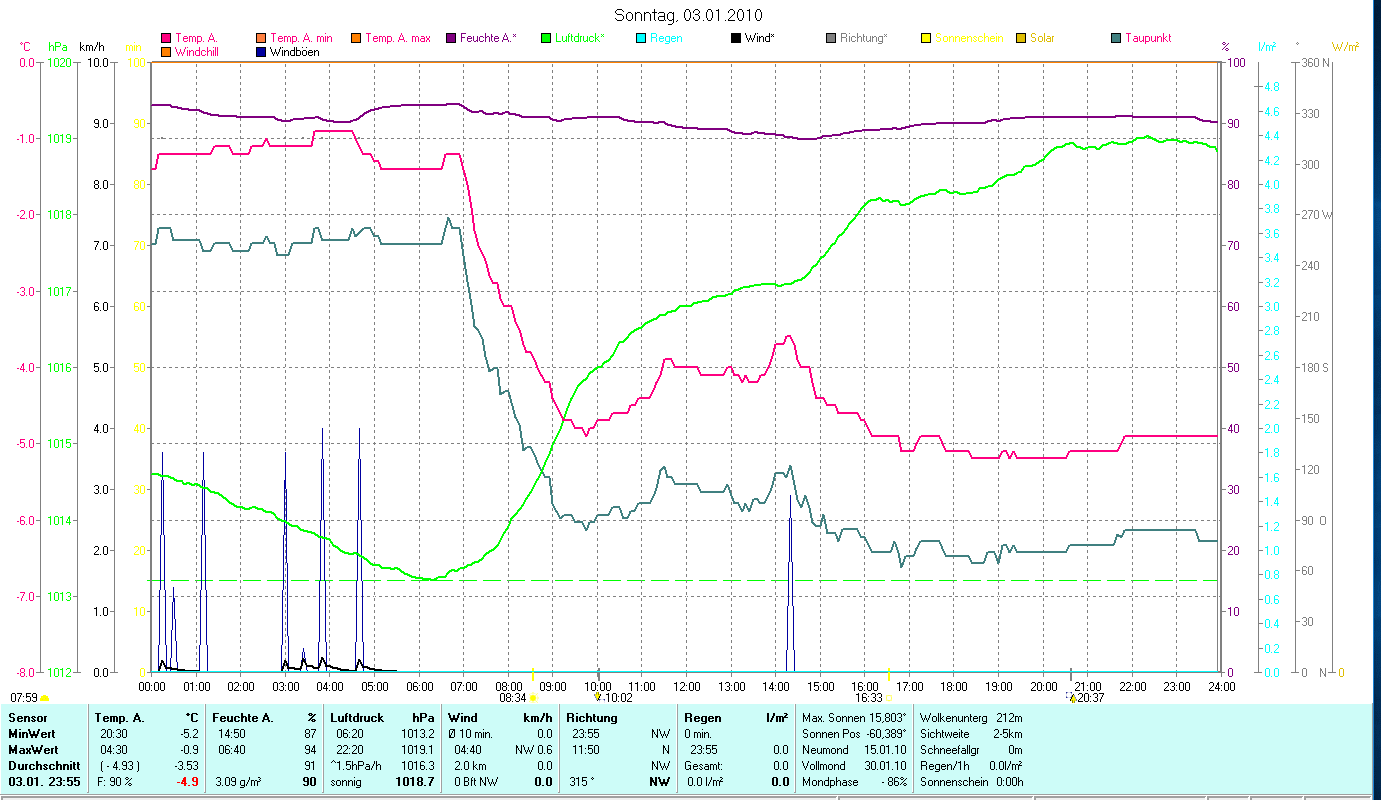Viewport: 1381px width, 800px height.
Task: Select the moon icon labeled 20:37
Action: 1072,697
